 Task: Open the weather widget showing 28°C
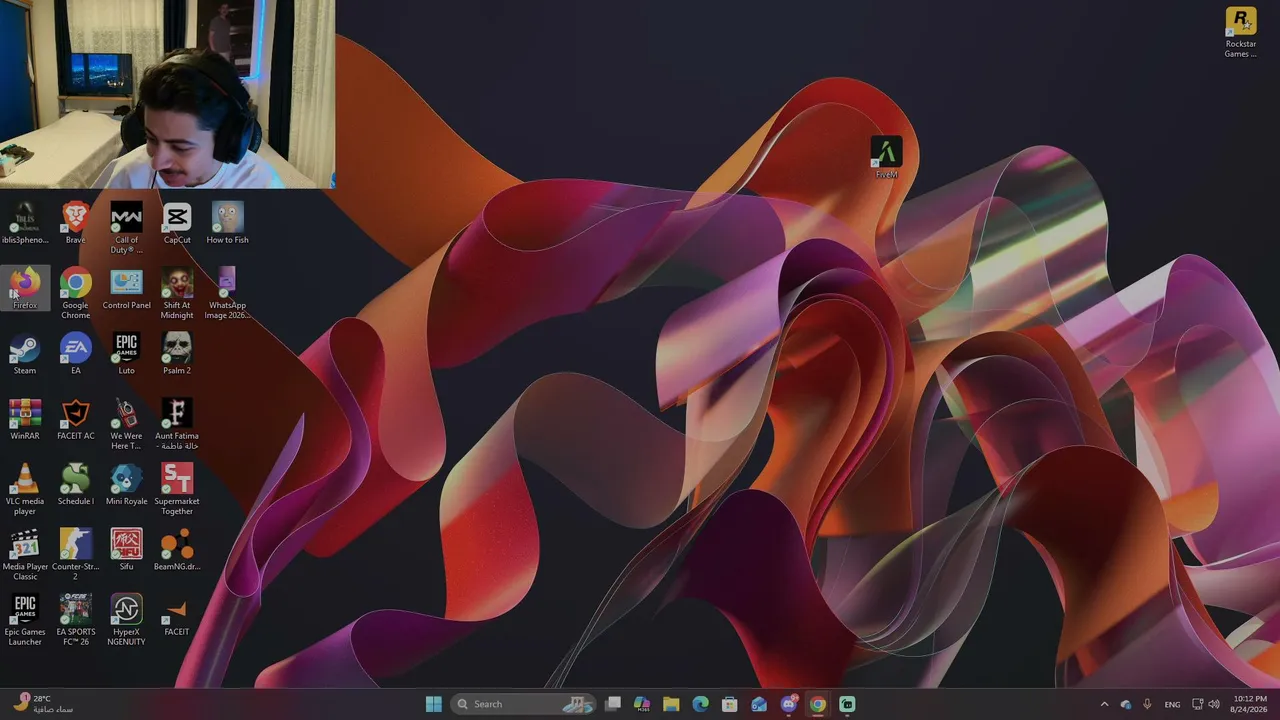coord(45,704)
